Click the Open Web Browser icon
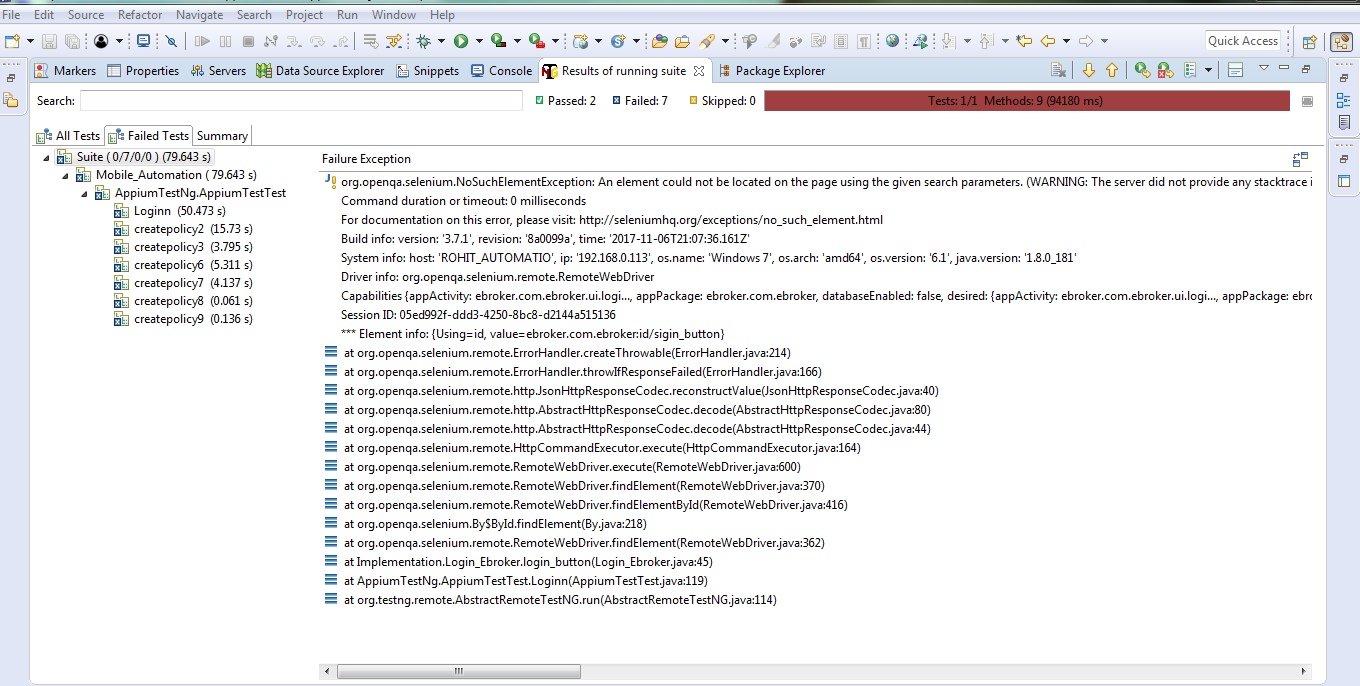1360x686 pixels. 891,41
